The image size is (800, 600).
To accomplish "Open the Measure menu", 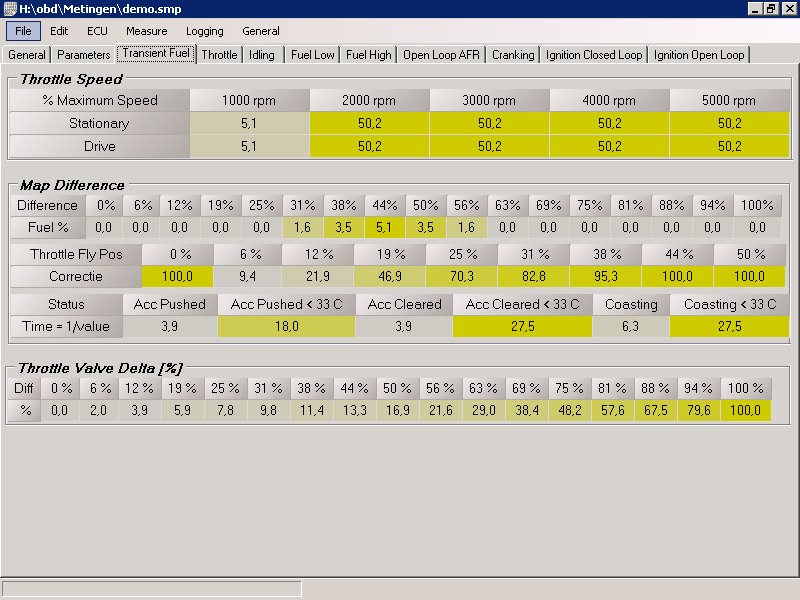I will click(146, 31).
